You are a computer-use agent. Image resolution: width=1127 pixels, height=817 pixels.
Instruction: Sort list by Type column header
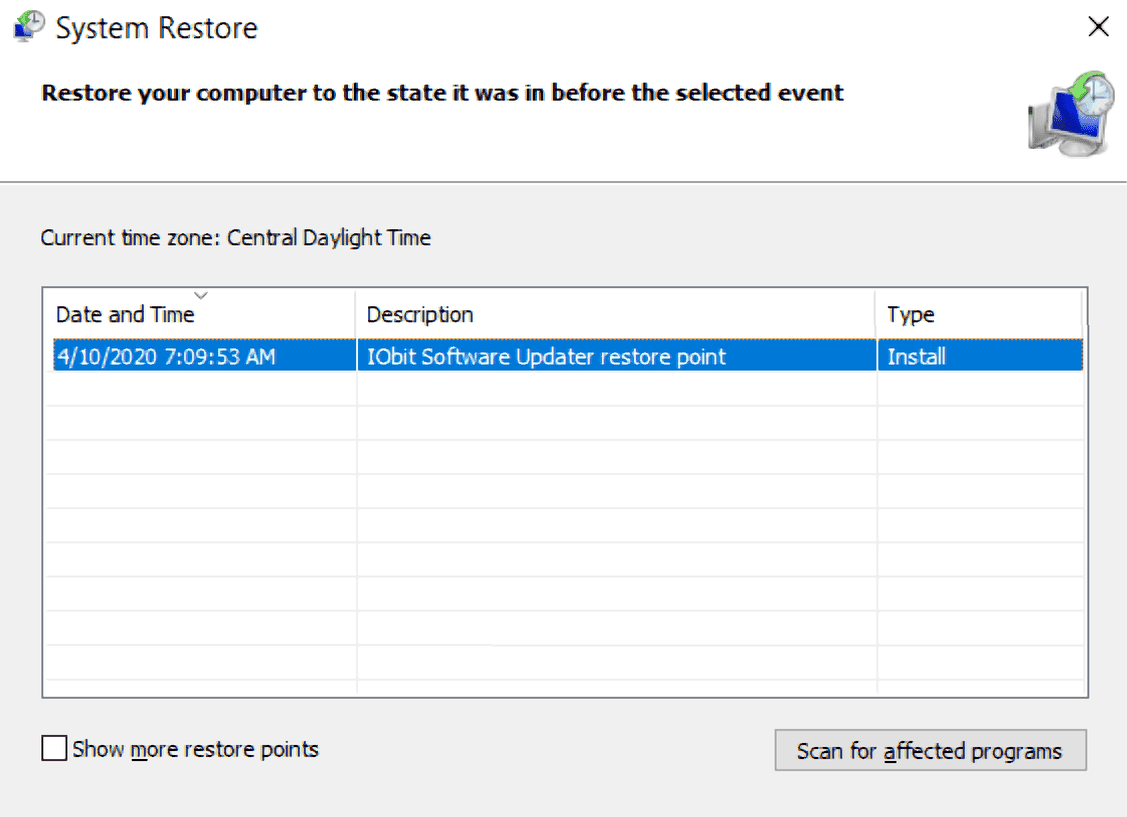[x=910, y=315]
